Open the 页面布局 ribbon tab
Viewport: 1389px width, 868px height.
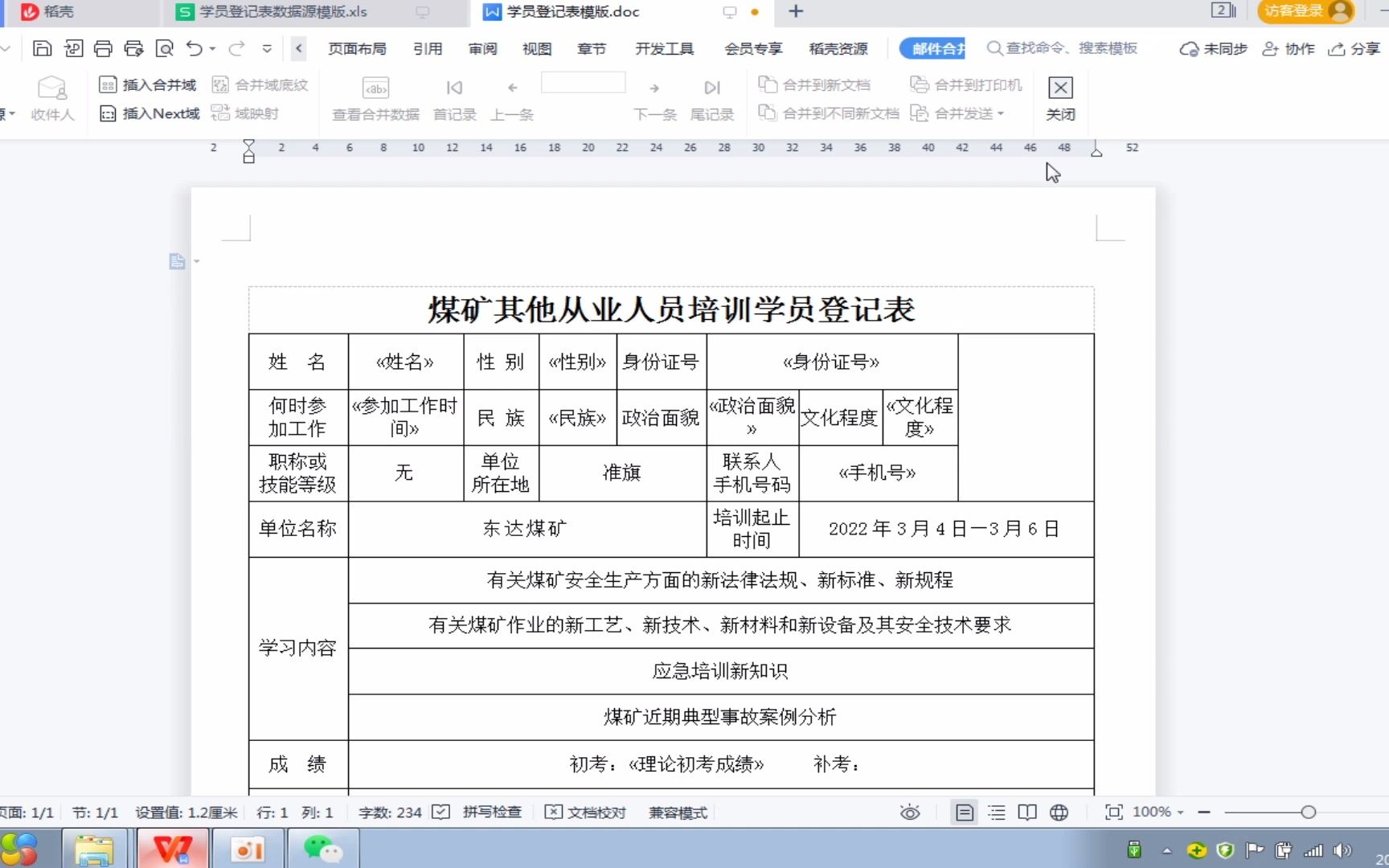click(357, 49)
